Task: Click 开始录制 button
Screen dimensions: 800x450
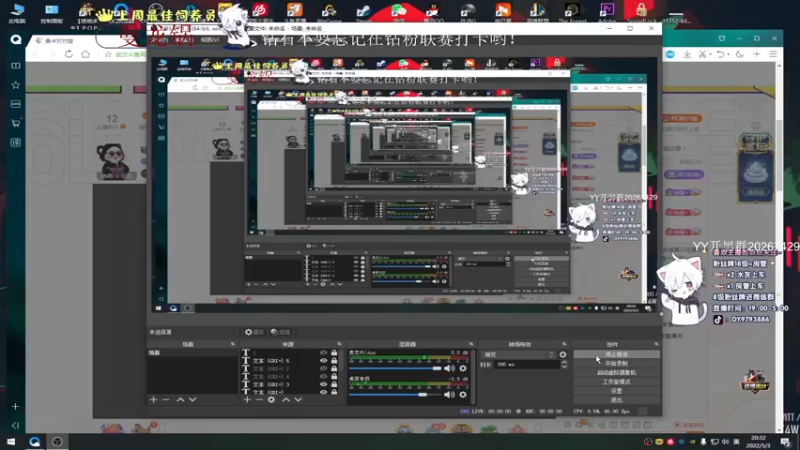Action: tap(616, 363)
